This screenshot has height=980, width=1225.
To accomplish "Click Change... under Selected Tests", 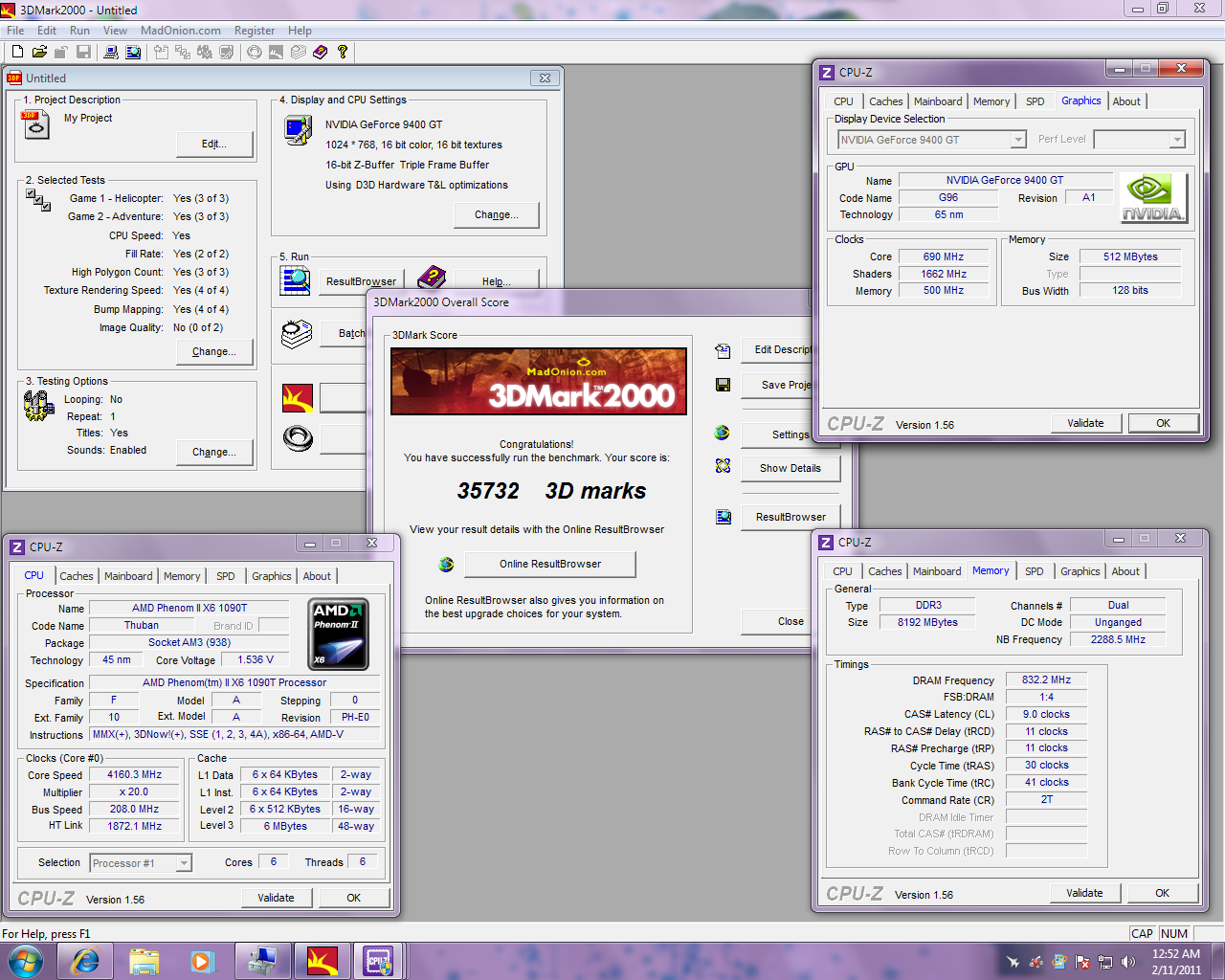I will pos(214,352).
